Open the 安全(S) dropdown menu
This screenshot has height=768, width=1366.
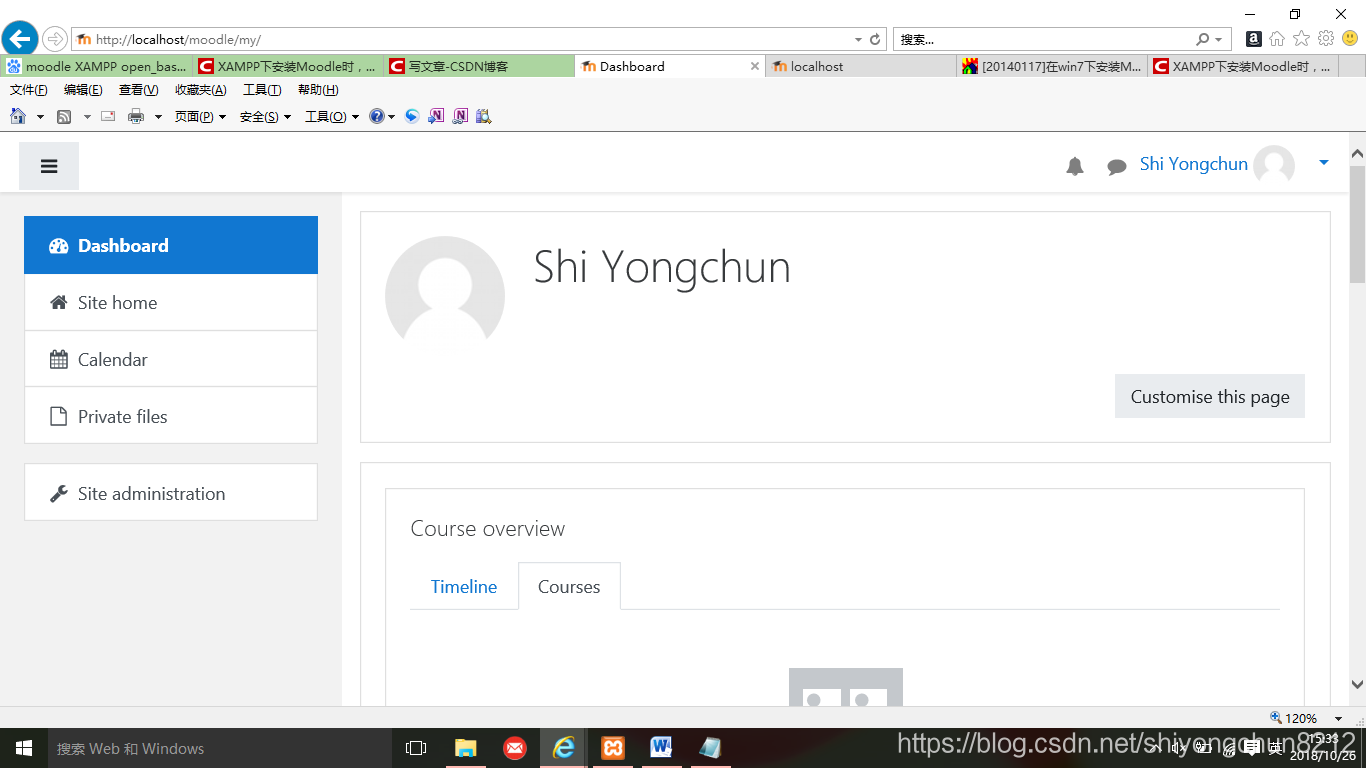pyautogui.click(x=258, y=116)
